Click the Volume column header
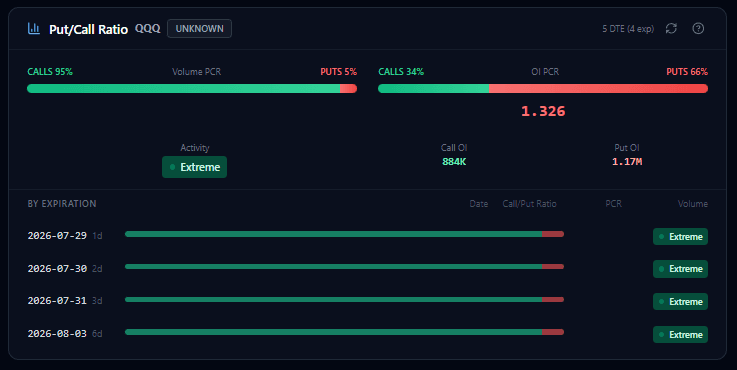Screen dimensions: 737x370 (693, 204)
